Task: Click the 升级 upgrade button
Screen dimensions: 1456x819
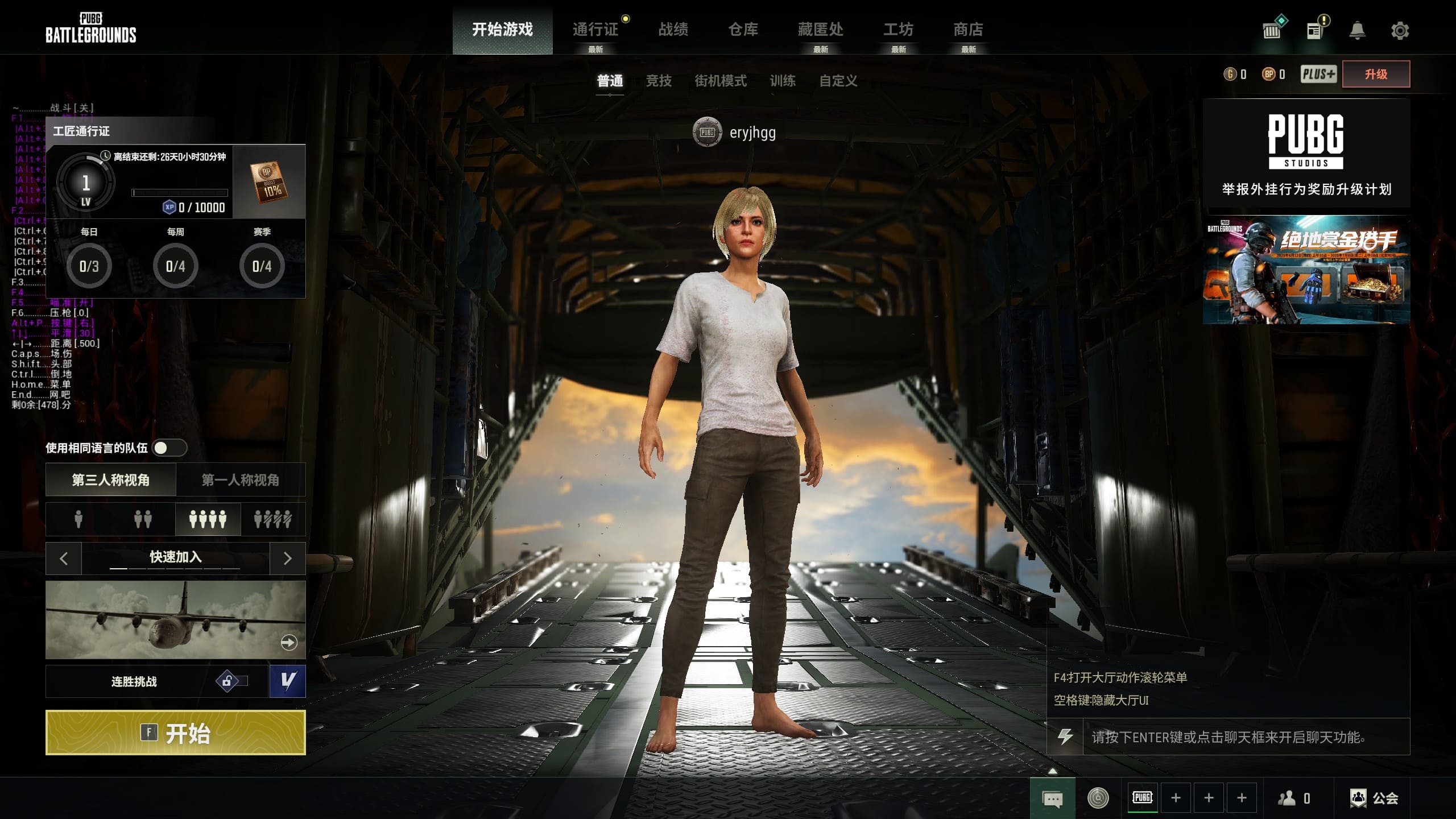Action: point(1376,74)
